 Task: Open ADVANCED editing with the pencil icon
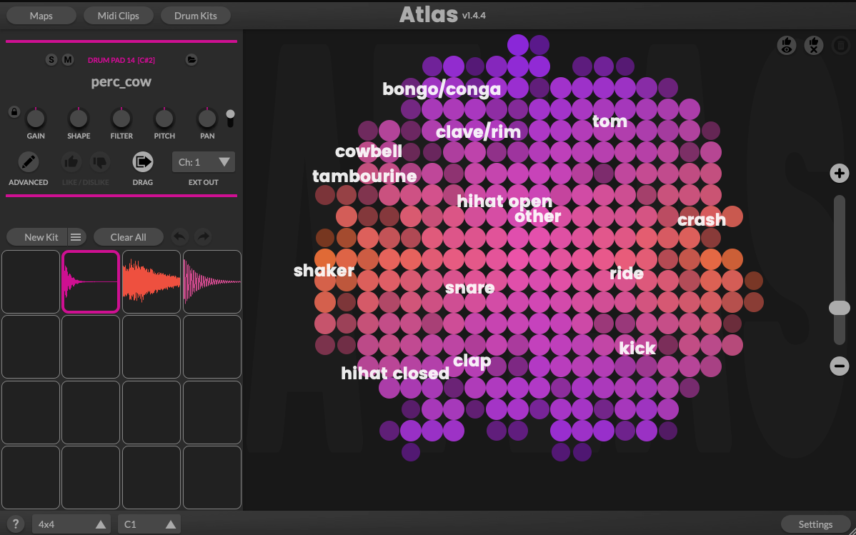click(28, 162)
